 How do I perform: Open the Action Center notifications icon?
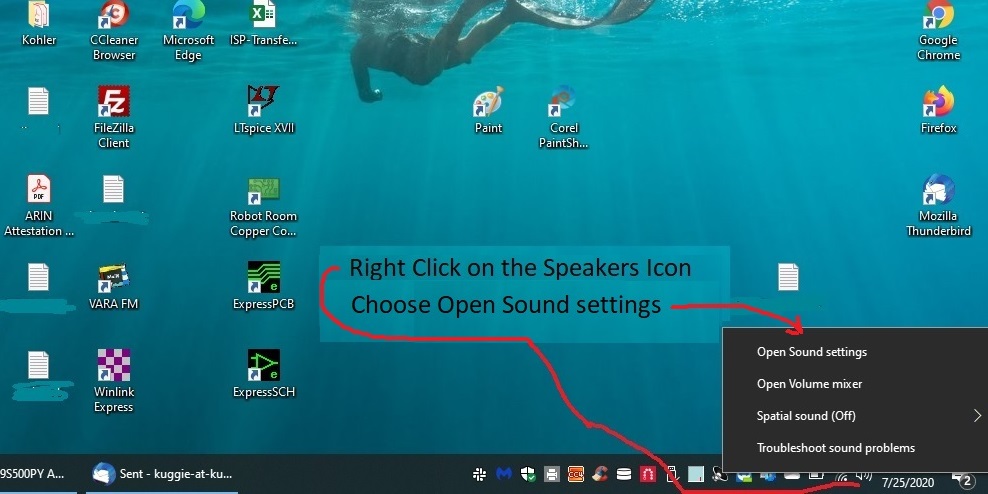964,480
